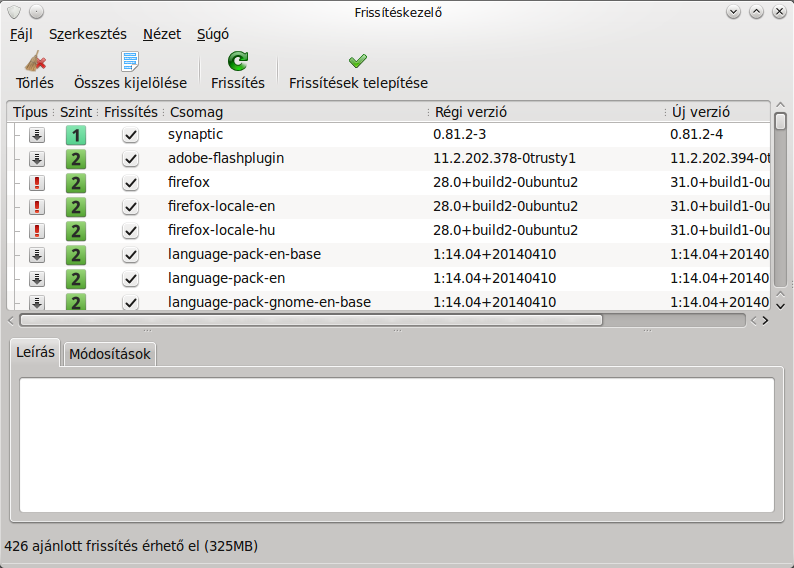The height and width of the screenshot is (568, 794).
Task: Toggle the firefox-locale-hu update checkbox
Action: click(131, 231)
